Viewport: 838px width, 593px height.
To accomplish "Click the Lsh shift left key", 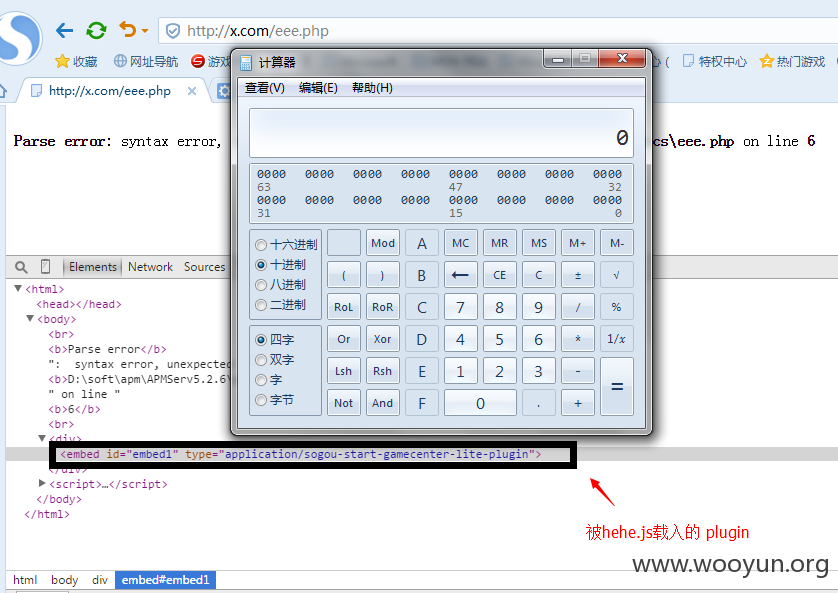I will (x=344, y=371).
